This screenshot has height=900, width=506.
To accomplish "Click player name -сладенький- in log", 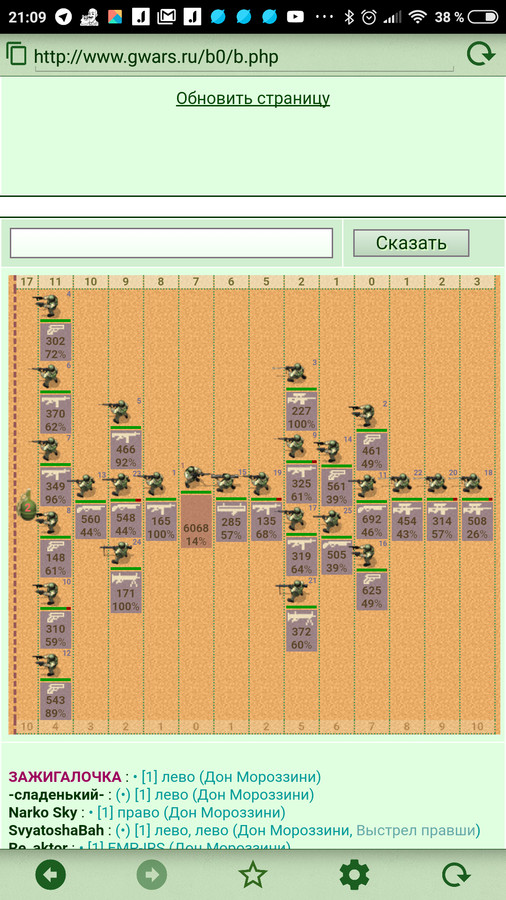I will click(56, 795).
